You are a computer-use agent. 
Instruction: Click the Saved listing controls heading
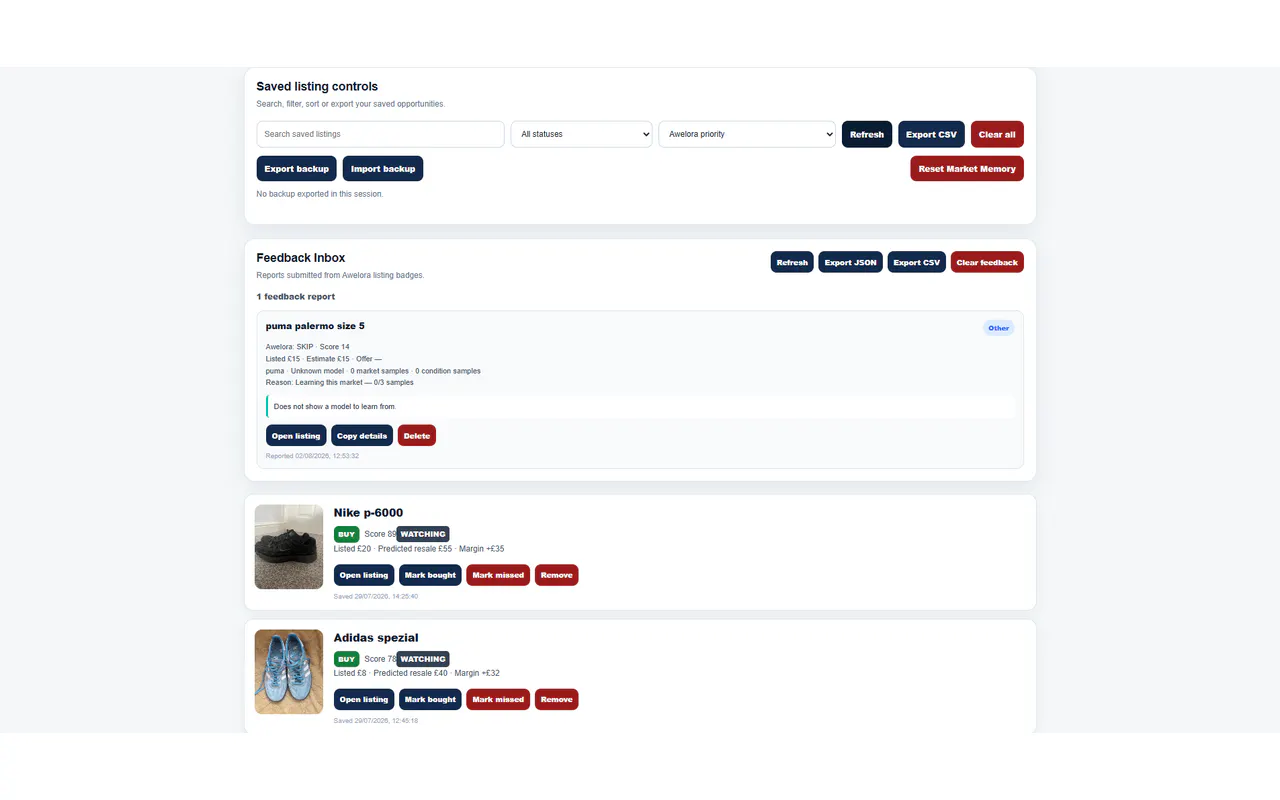[x=317, y=87]
